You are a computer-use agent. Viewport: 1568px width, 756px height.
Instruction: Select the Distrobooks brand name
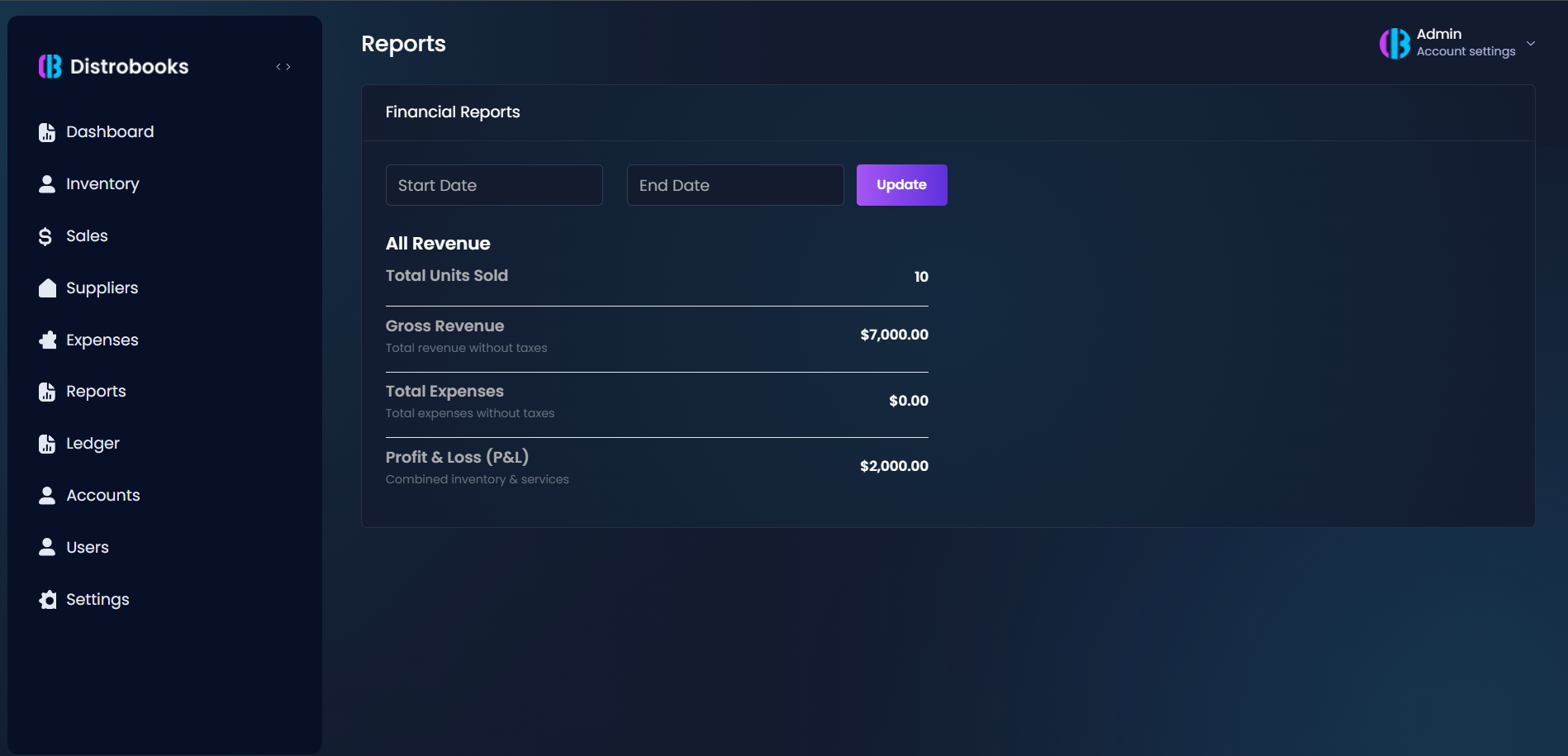click(129, 66)
